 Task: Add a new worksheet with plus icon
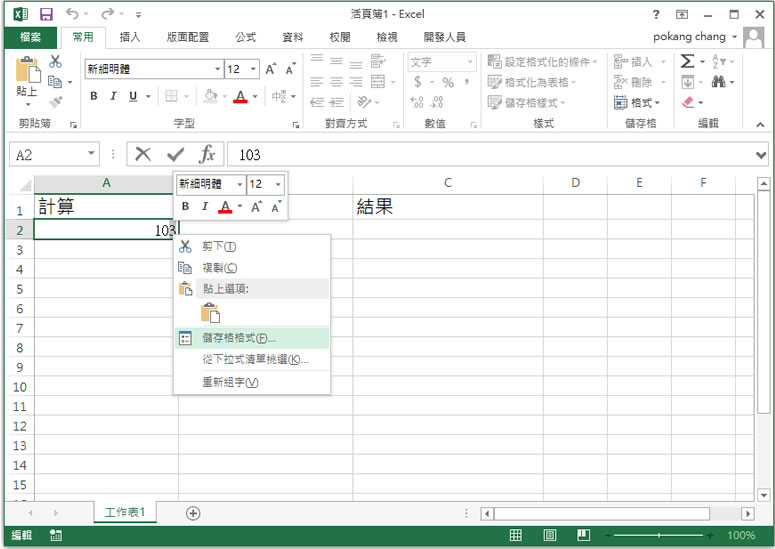pos(193,513)
